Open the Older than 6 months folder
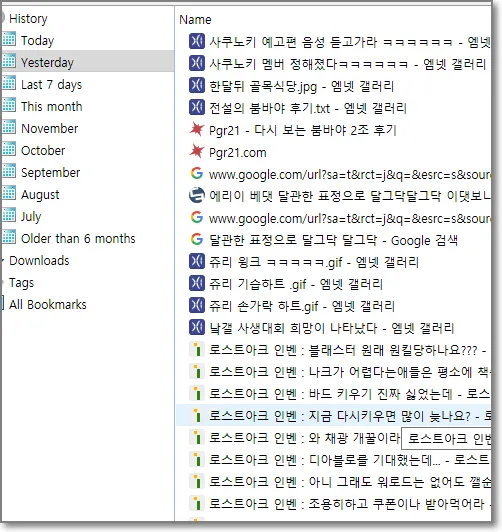Viewport: 502px width, 532px height. click(x=78, y=239)
